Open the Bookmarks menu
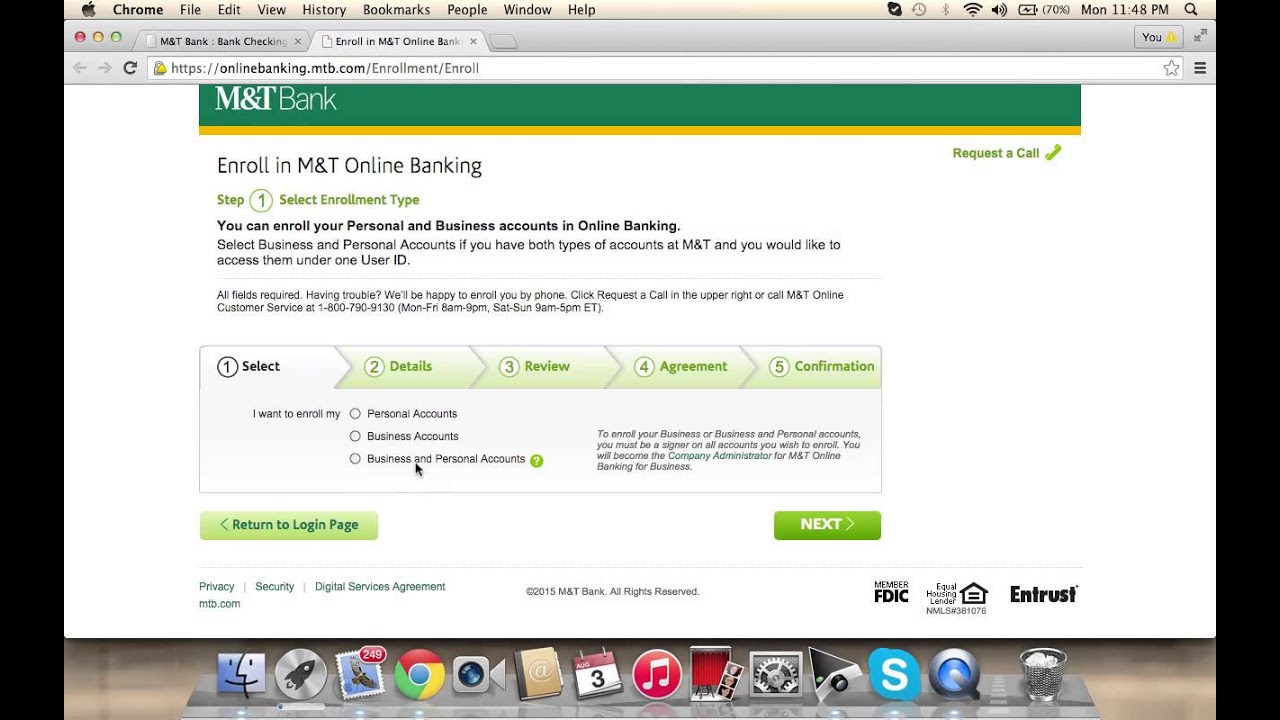 point(396,9)
